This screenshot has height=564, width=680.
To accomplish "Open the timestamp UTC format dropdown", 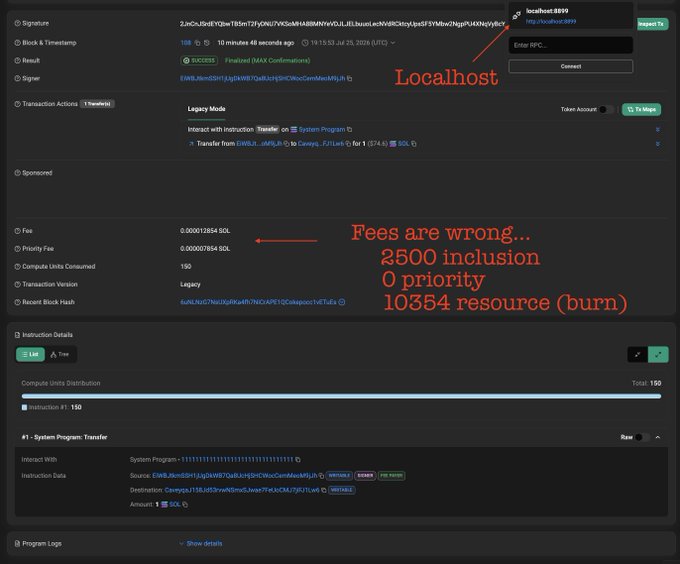I will 393,43.
